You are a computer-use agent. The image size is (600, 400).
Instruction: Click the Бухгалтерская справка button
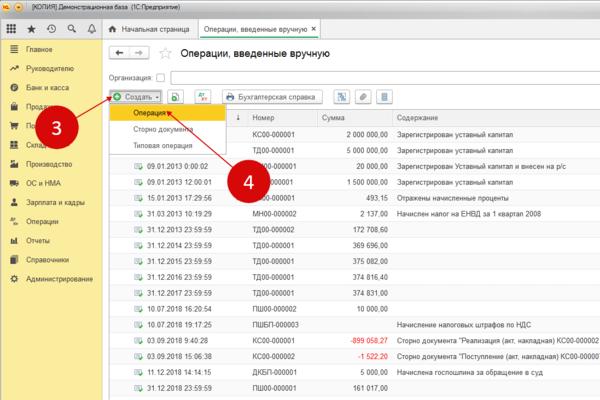[272, 97]
